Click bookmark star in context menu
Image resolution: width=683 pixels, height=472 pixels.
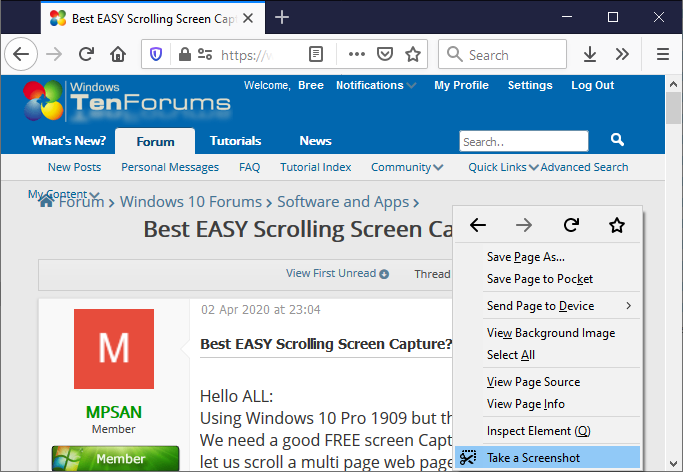point(617,225)
